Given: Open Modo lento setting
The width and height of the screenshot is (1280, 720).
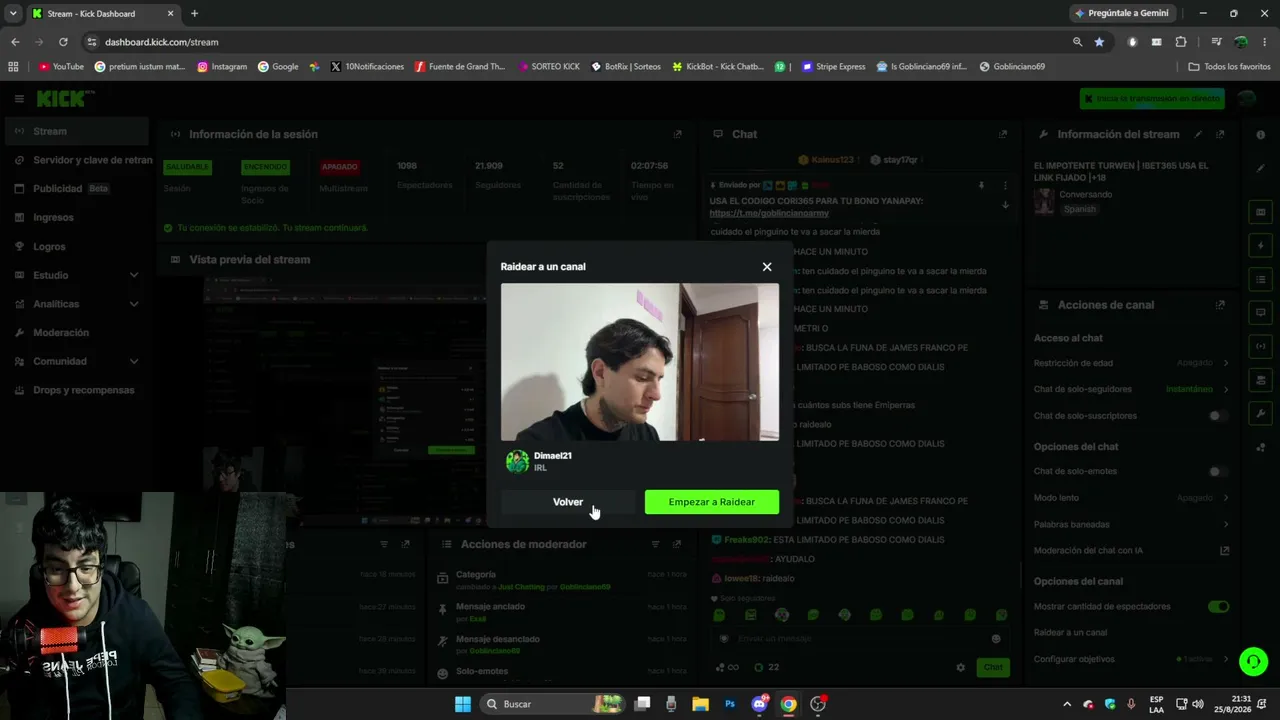Looking at the screenshot, I should point(1131,498).
